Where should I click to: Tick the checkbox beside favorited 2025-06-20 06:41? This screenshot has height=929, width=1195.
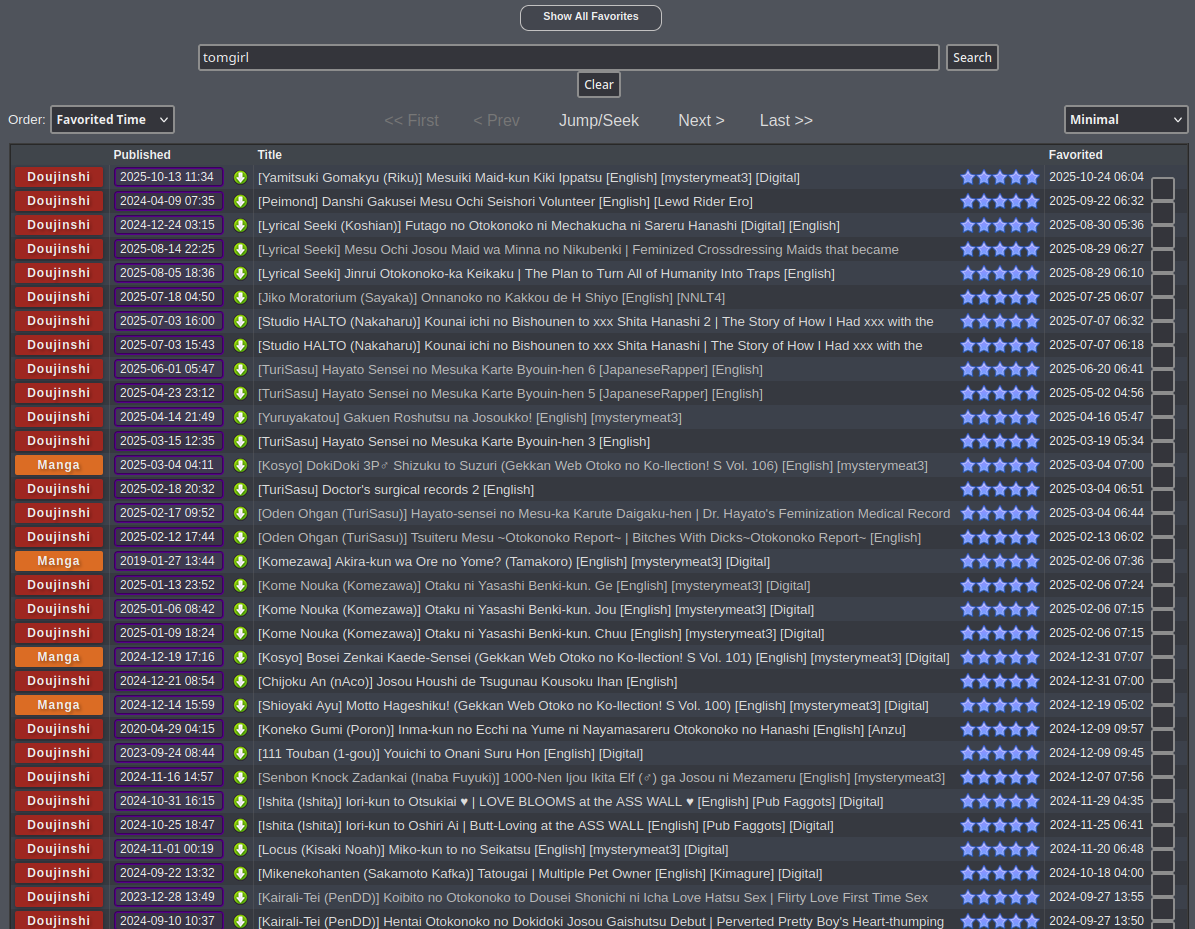pyautogui.click(x=1163, y=380)
